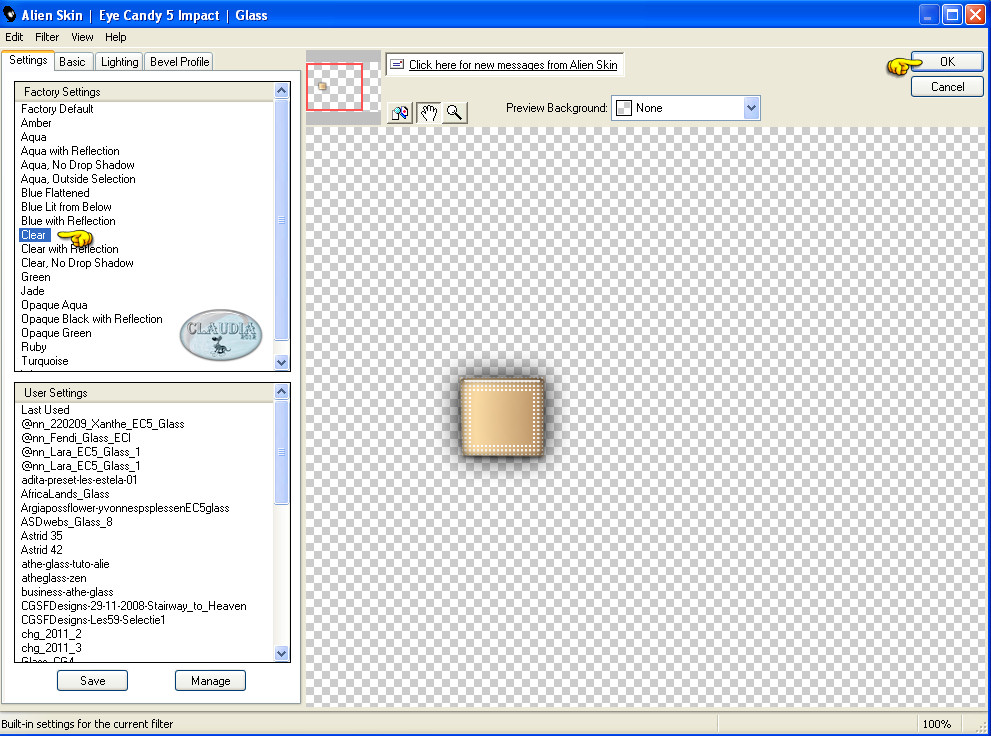This screenshot has height=736, width=991.
Task: Select ASDwebs_Glass_8 user setting
Action: [x=66, y=522]
